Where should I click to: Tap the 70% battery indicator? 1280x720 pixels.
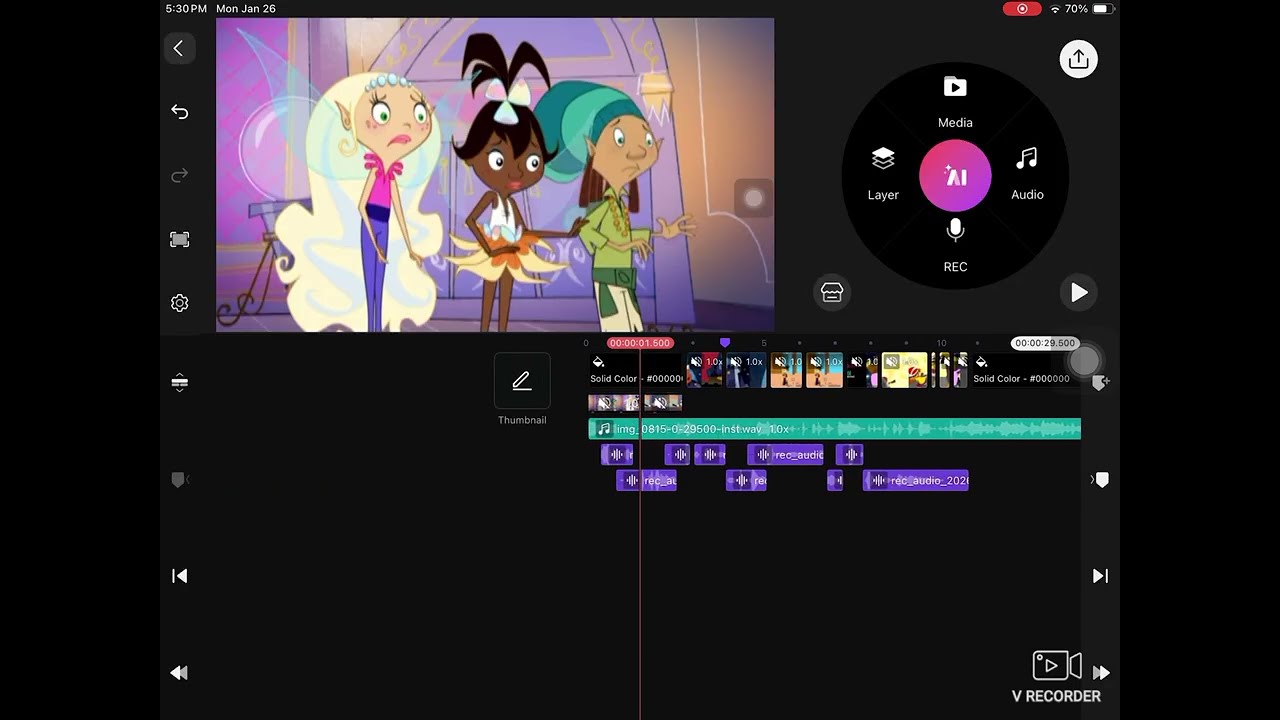1089,9
